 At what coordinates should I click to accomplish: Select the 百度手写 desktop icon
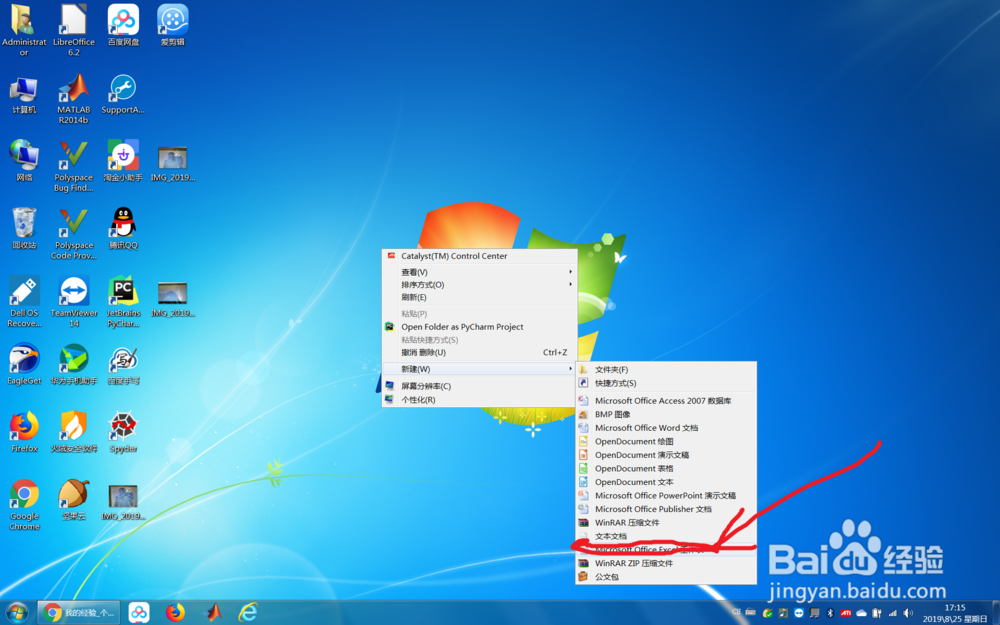[x=122, y=364]
